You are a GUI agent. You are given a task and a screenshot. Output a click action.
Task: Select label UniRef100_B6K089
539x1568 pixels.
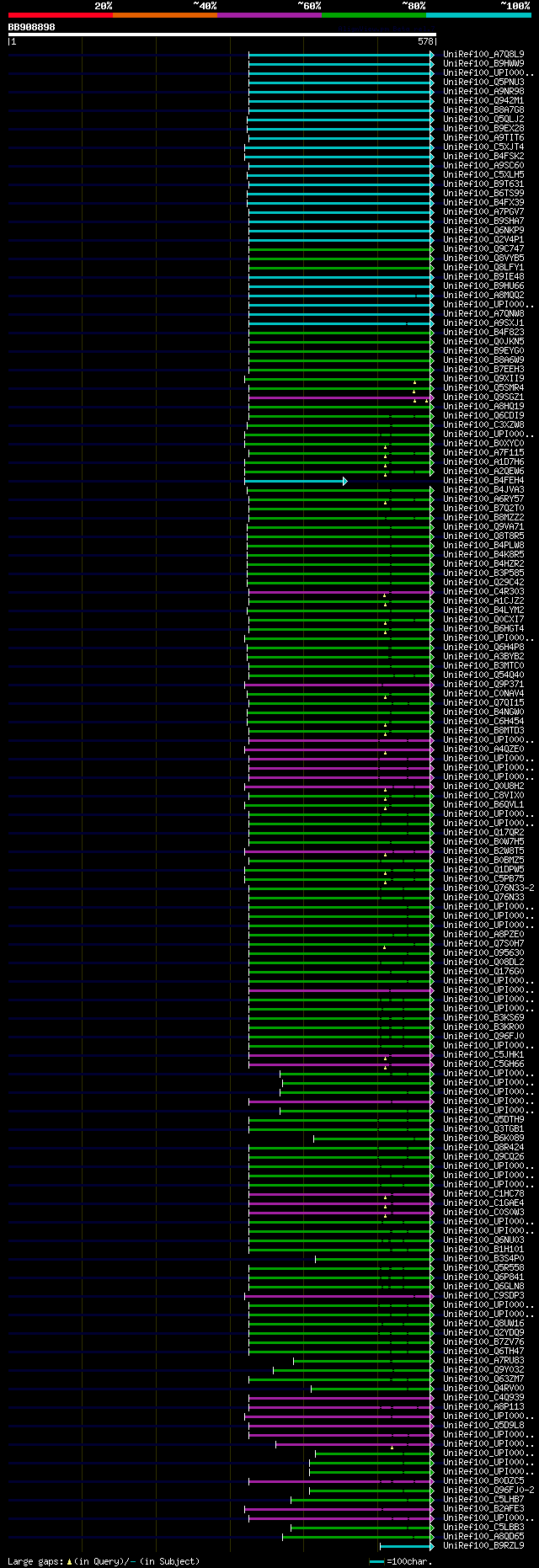coord(483,1138)
